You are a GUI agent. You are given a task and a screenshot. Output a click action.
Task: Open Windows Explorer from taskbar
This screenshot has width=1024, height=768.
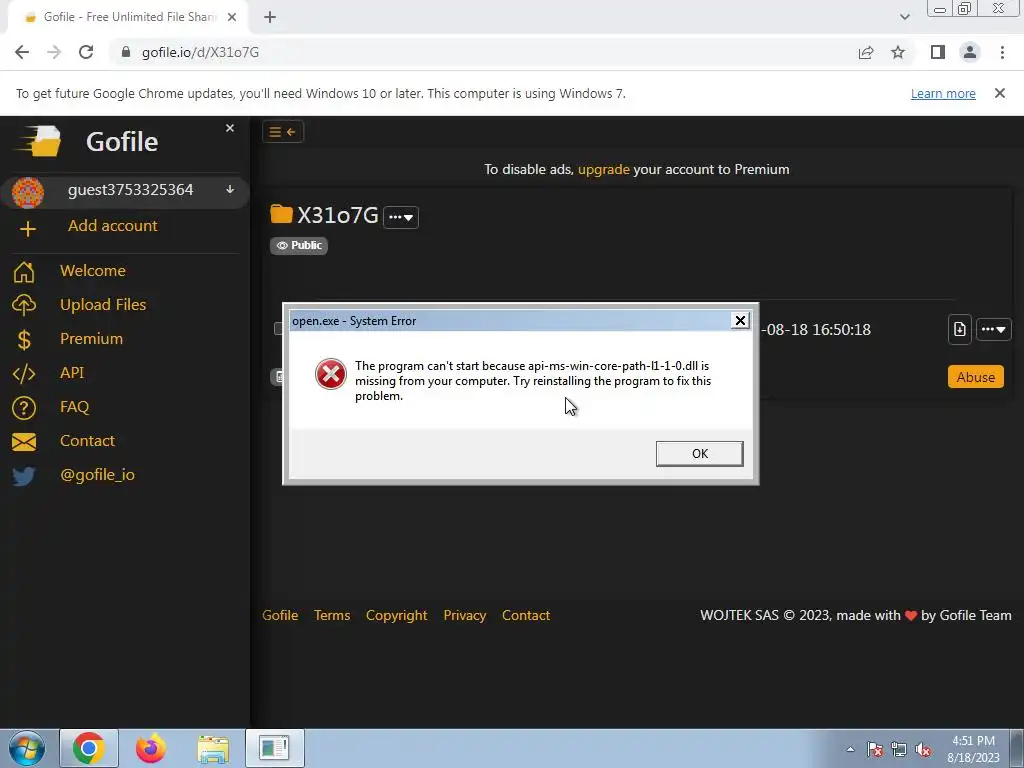coord(213,748)
